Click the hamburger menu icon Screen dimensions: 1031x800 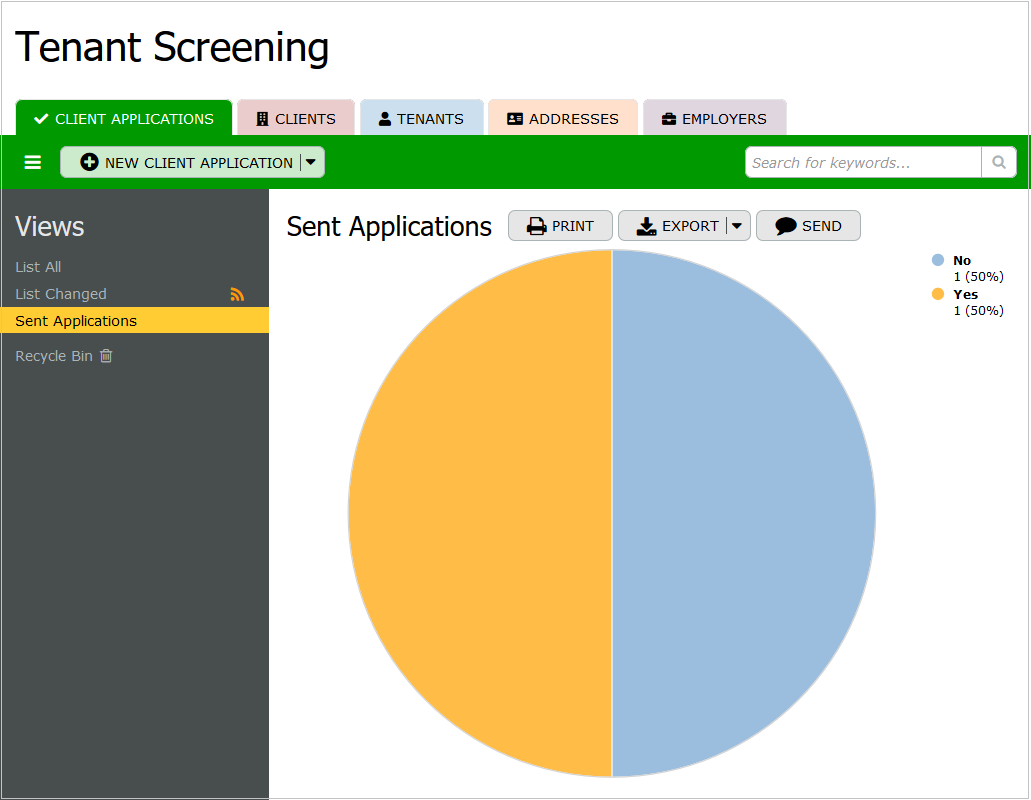33,162
